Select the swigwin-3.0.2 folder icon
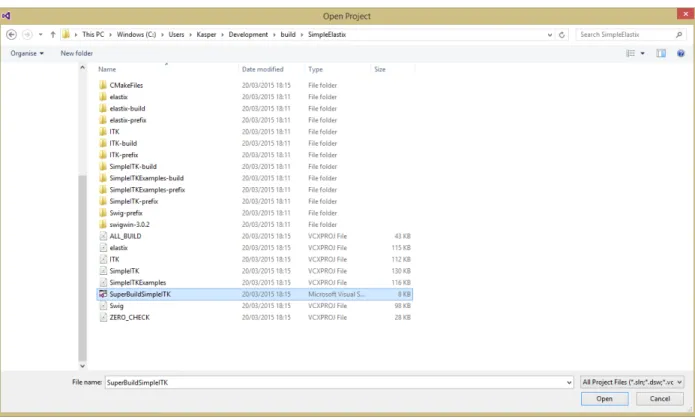The image size is (695, 420). click(103, 224)
